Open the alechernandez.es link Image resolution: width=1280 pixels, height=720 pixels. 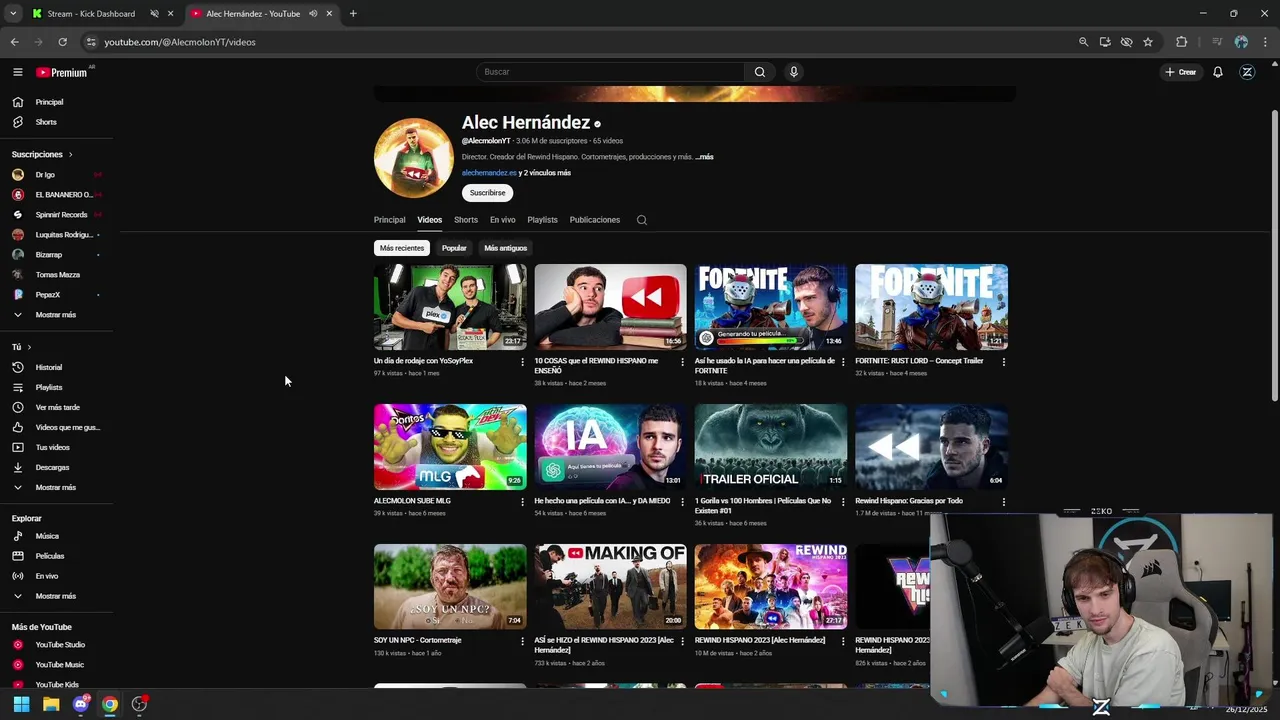[489, 173]
